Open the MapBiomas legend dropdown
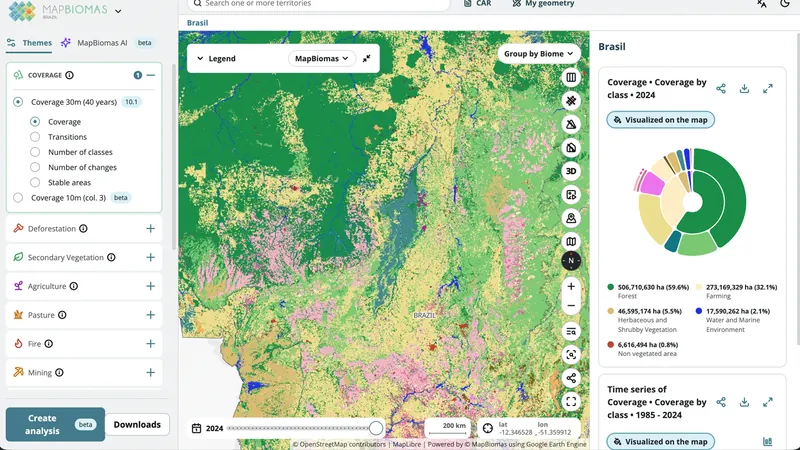This screenshot has width=800, height=450. click(321, 59)
